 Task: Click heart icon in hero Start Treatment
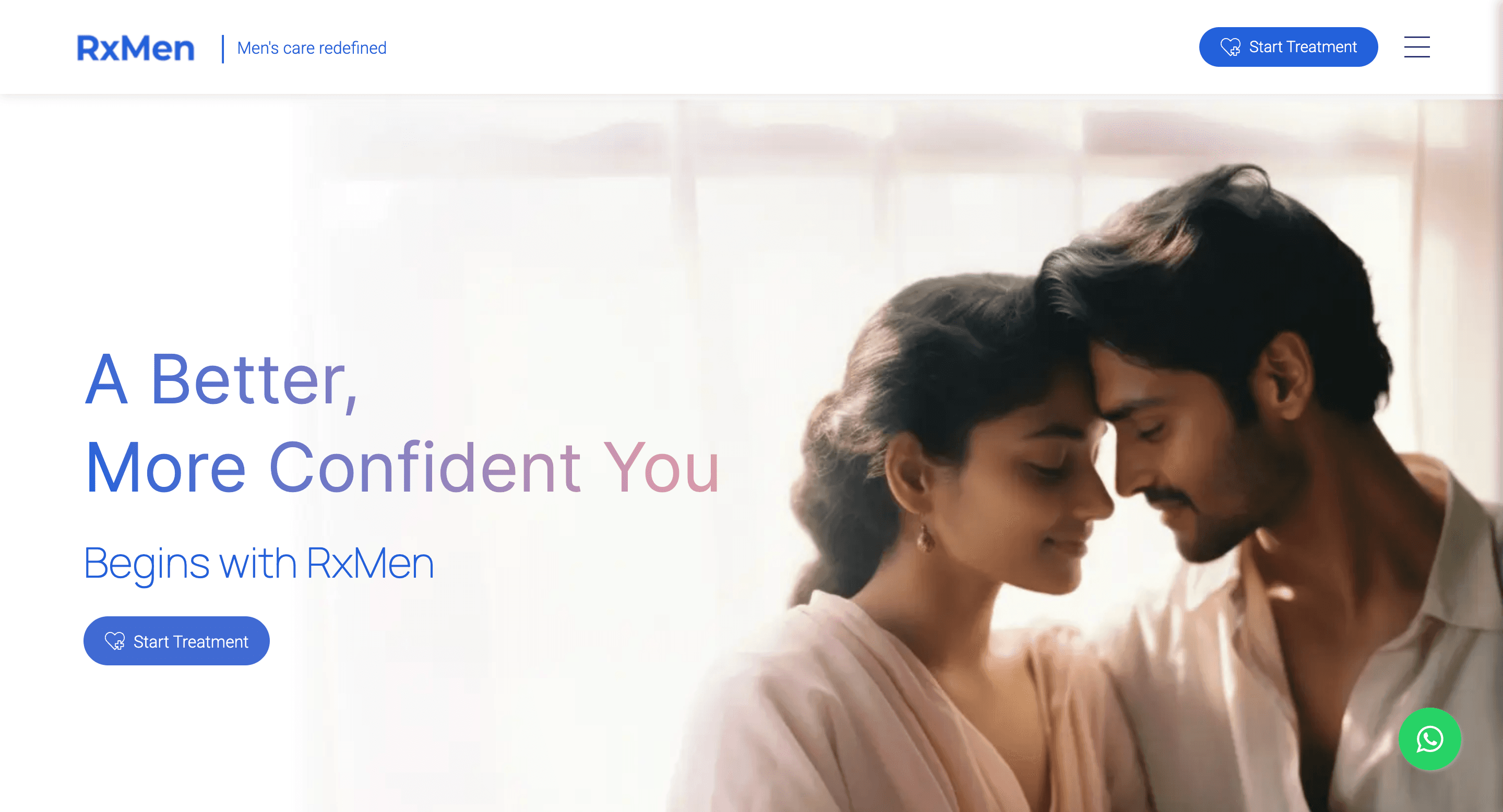coord(115,641)
